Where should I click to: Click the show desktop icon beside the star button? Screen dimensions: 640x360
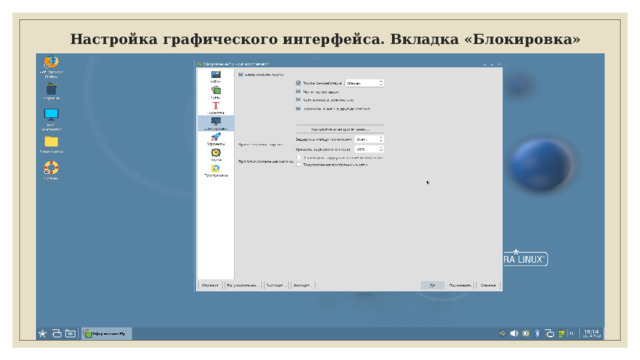[x=56, y=333]
